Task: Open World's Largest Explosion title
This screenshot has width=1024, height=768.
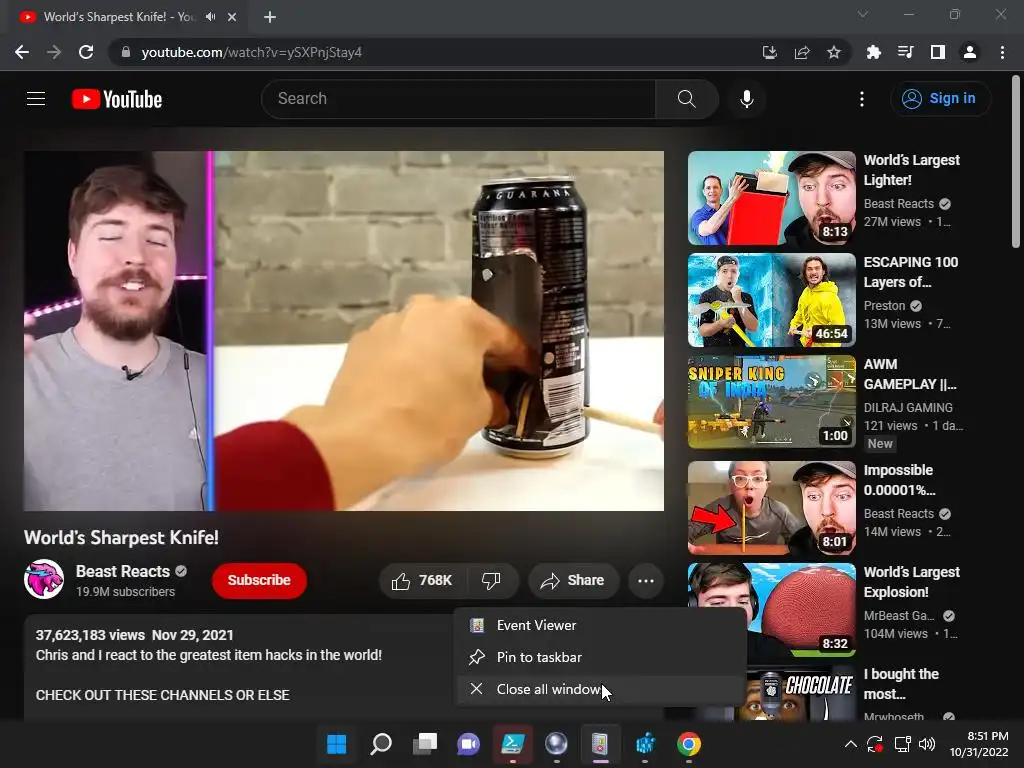Action: 912,582
